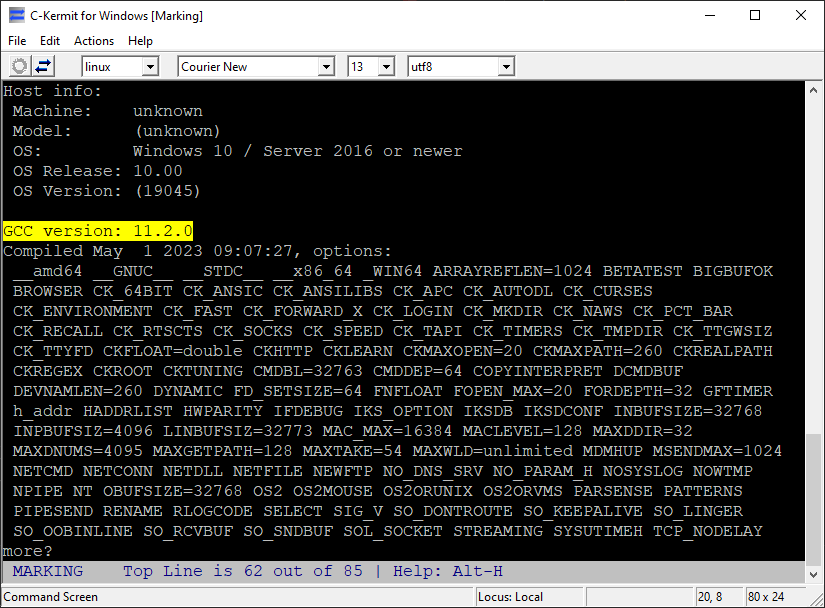Expand the utf8 character set dropdown
Screen dimensions: 825x608
(x=506, y=67)
